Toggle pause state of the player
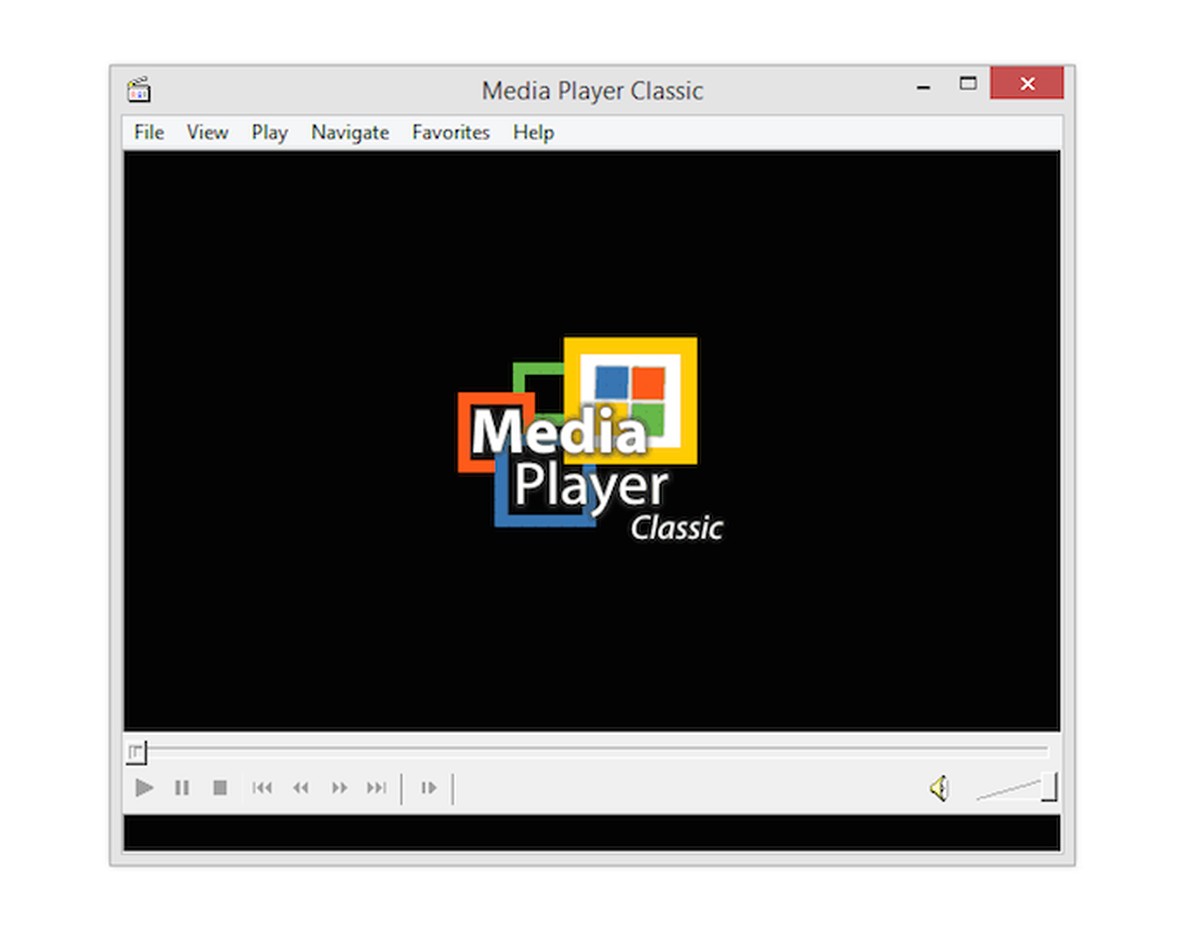 (x=182, y=788)
